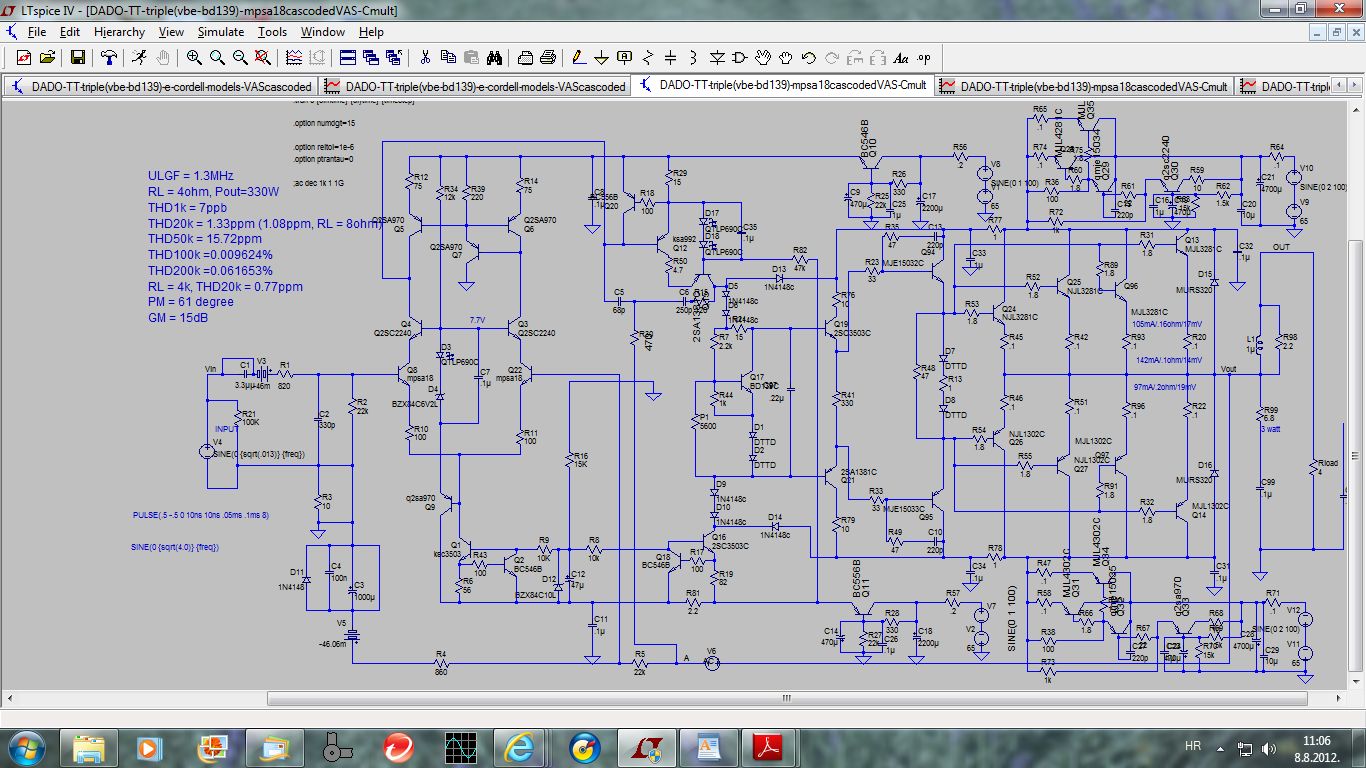This screenshot has width=1366, height=768.
Task: Open the Edit menu
Action: pyautogui.click(x=69, y=32)
